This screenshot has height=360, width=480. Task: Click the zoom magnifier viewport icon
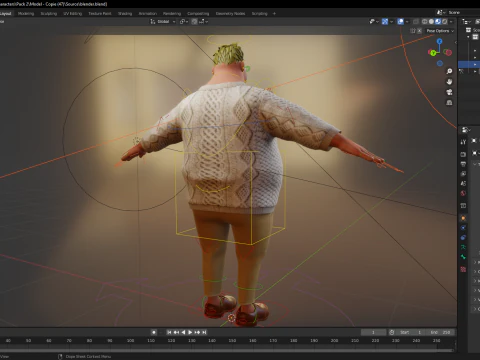point(449,71)
